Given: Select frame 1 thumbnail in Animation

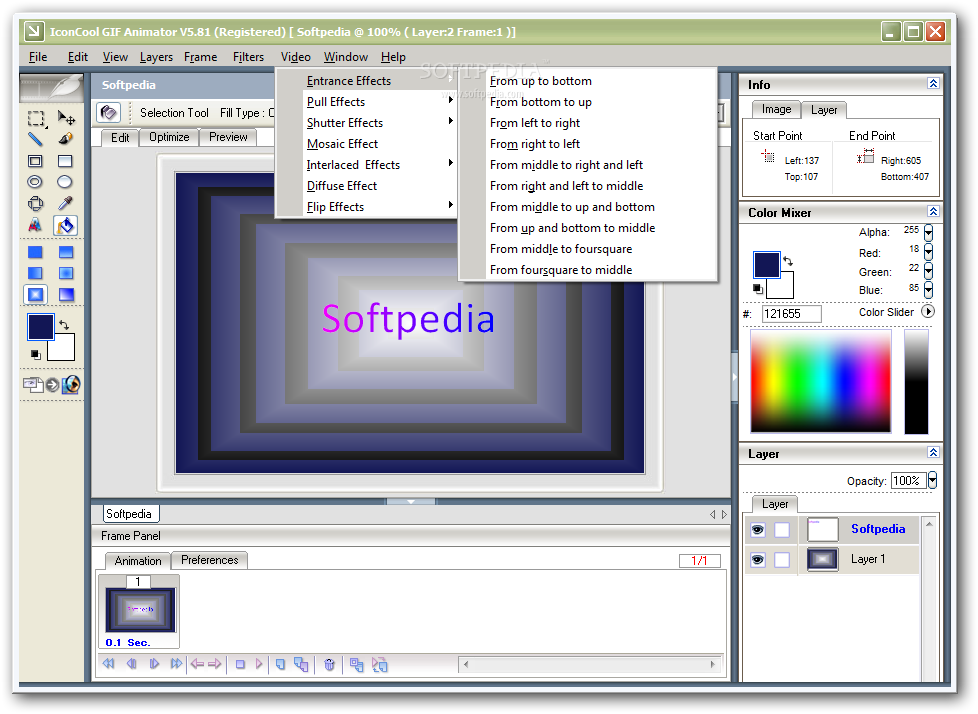Looking at the screenshot, I should pyautogui.click(x=140, y=610).
